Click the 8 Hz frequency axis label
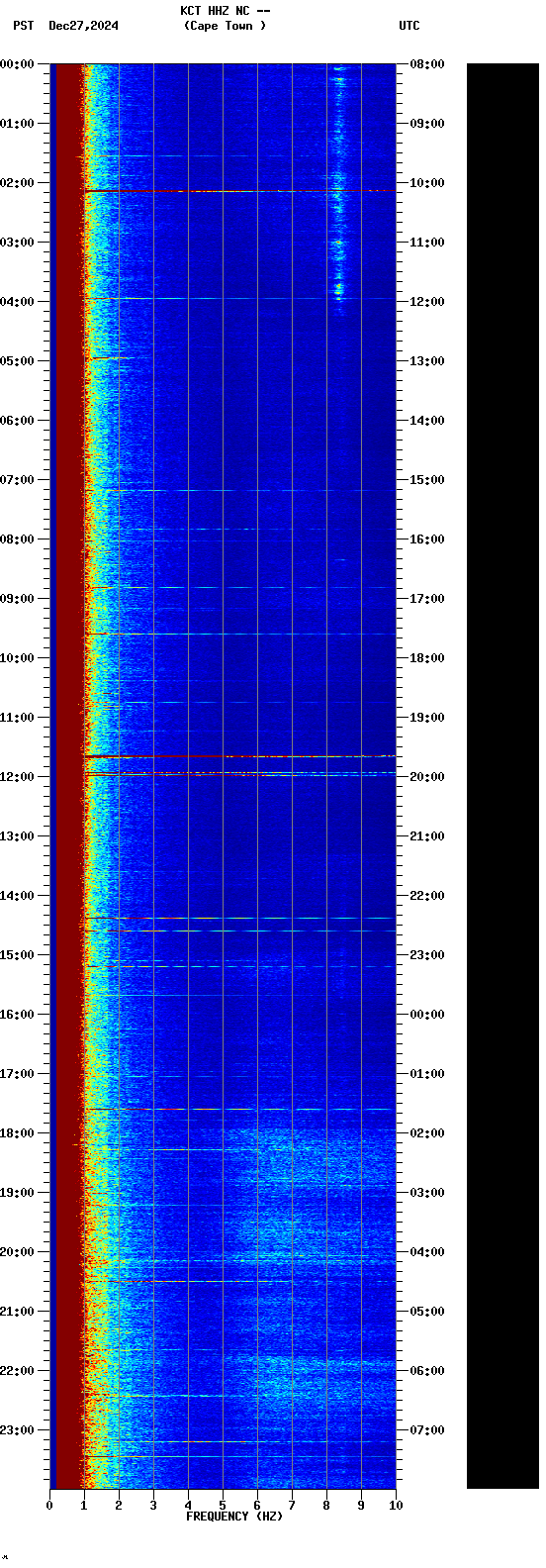Image resolution: width=546 pixels, height=1568 pixels. click(x=326, y=1505)
